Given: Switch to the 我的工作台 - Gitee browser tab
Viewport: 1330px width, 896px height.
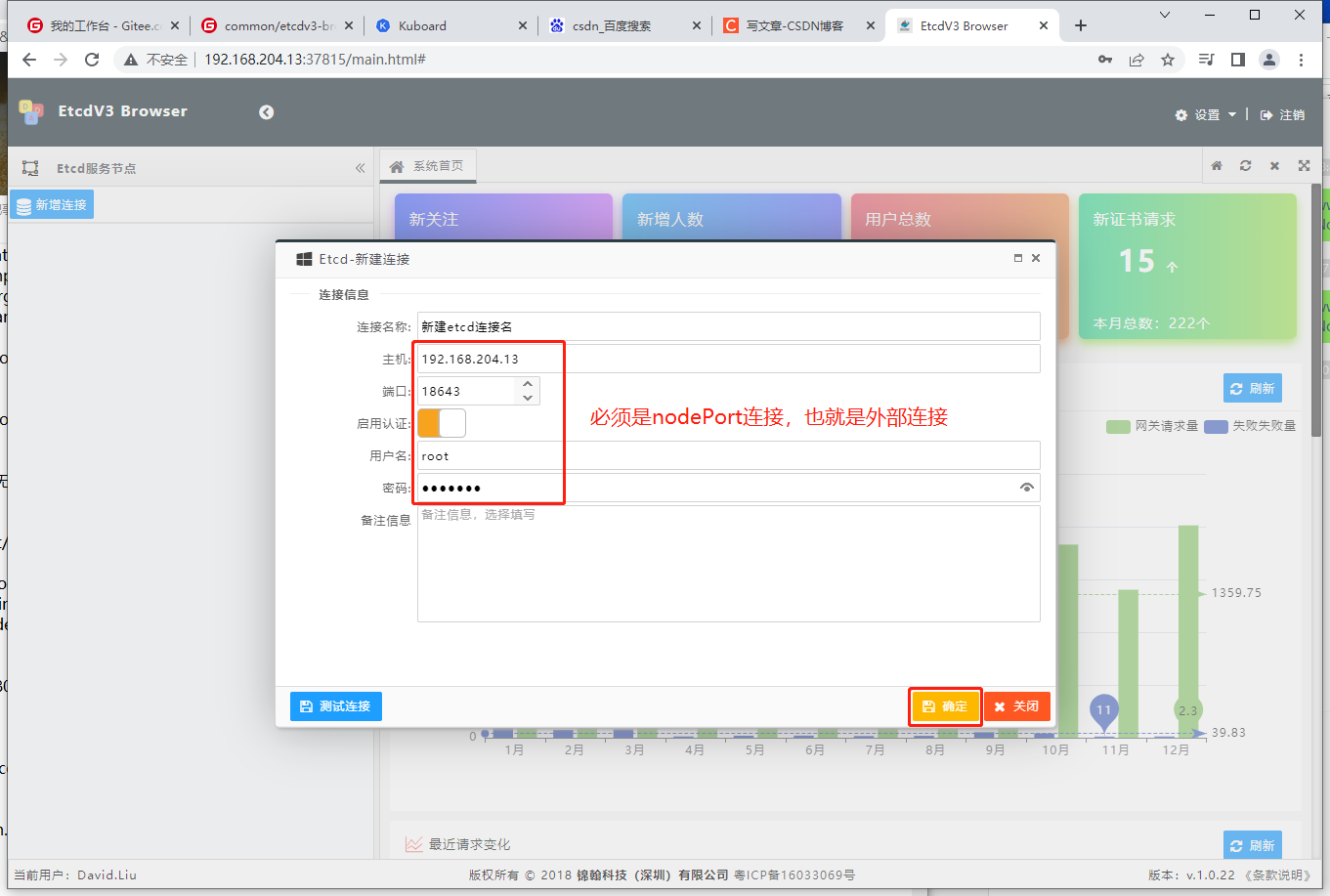Looking at the screenshot, I should 105,25.
